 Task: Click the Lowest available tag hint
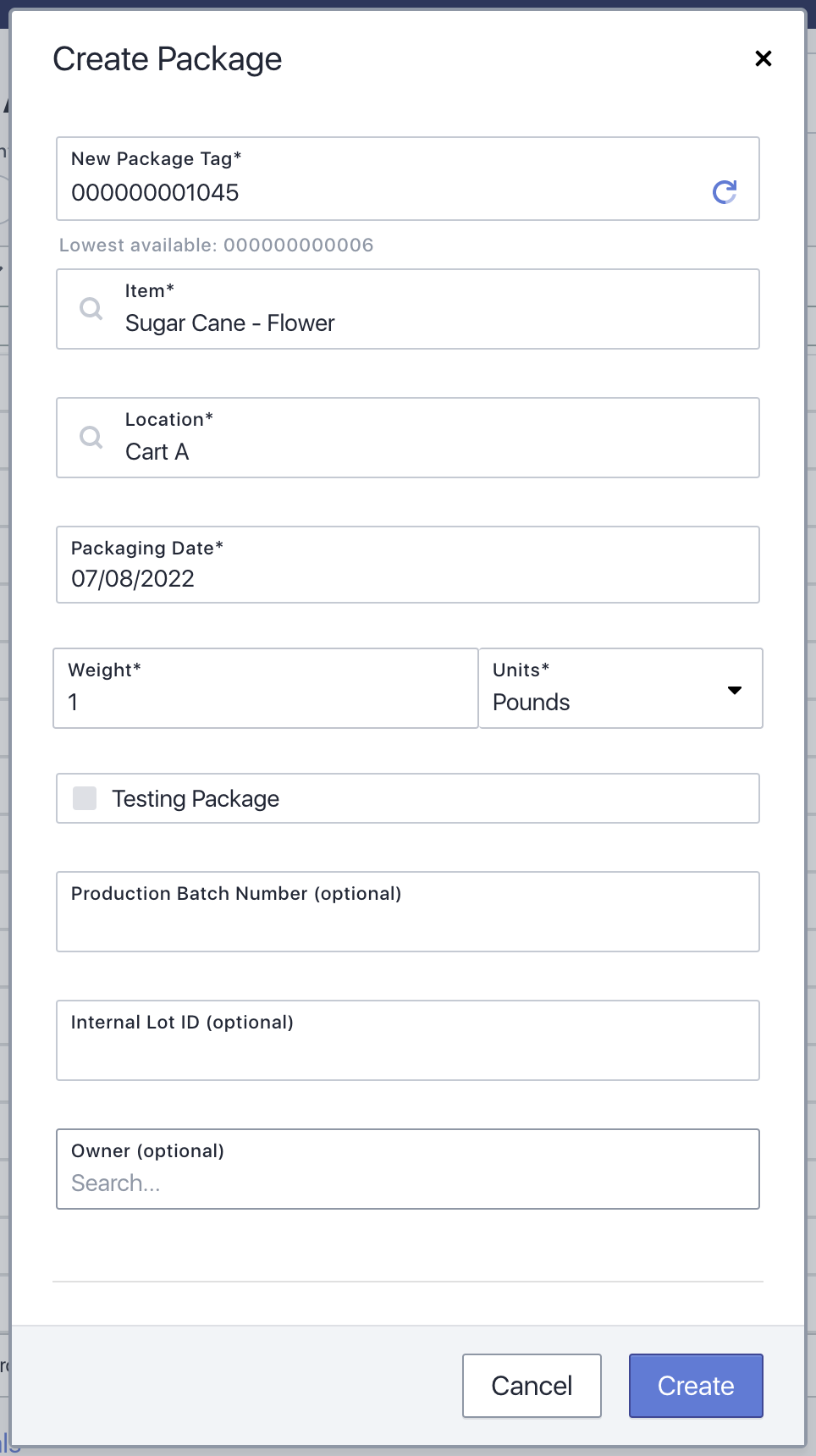click(x=216, y=245)
